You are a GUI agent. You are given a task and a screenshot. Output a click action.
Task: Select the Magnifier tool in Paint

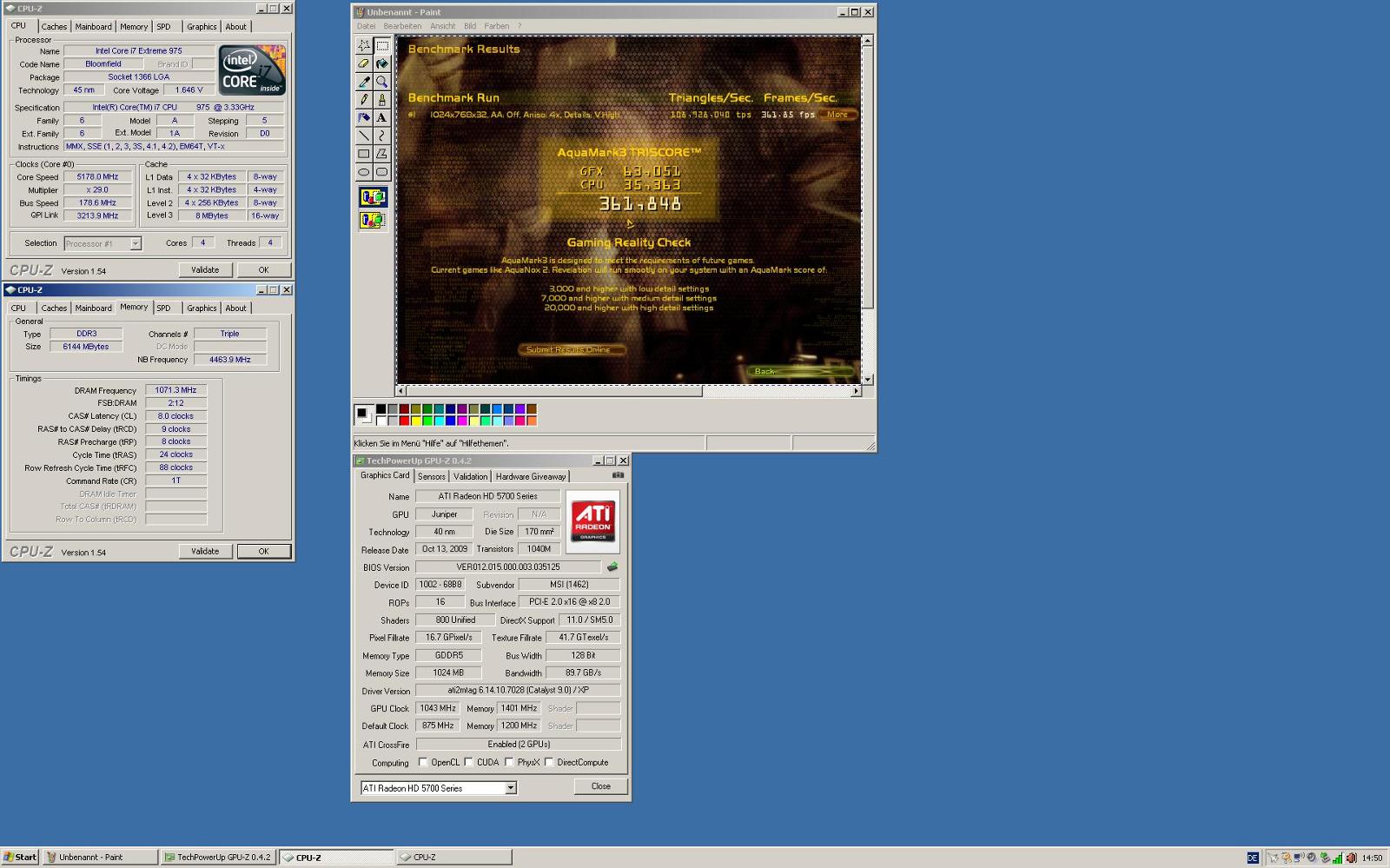tap(381, 82)
